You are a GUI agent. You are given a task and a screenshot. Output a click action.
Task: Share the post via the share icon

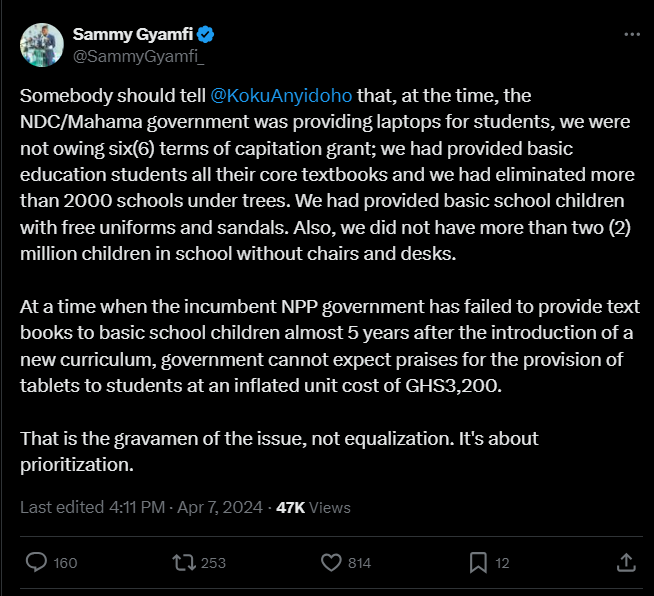pyautogui.click(x=626, y=562)
